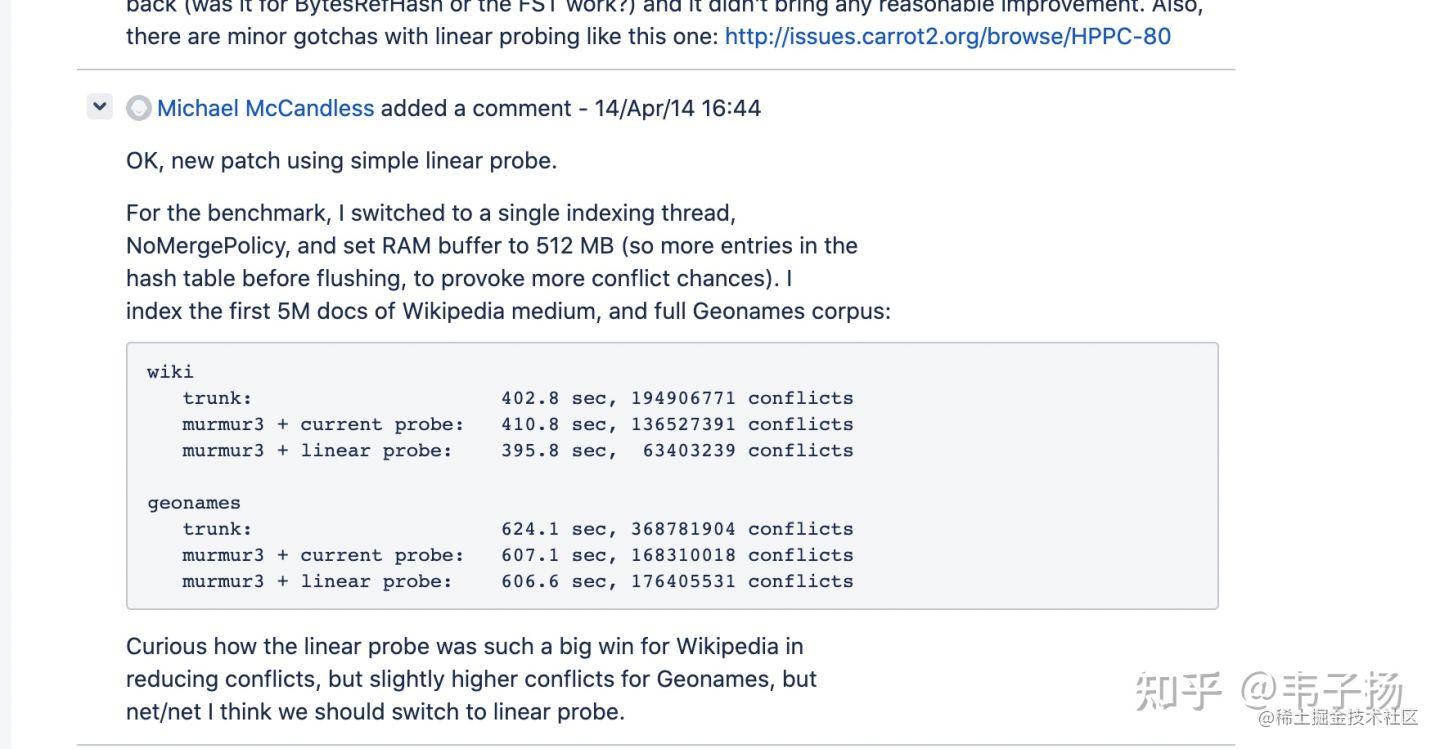The width and height of the screenshot is (1440, 749).
Task: Open the issues.carrot2.org HPPC-80 link
Action: click(x=947, y=37)
